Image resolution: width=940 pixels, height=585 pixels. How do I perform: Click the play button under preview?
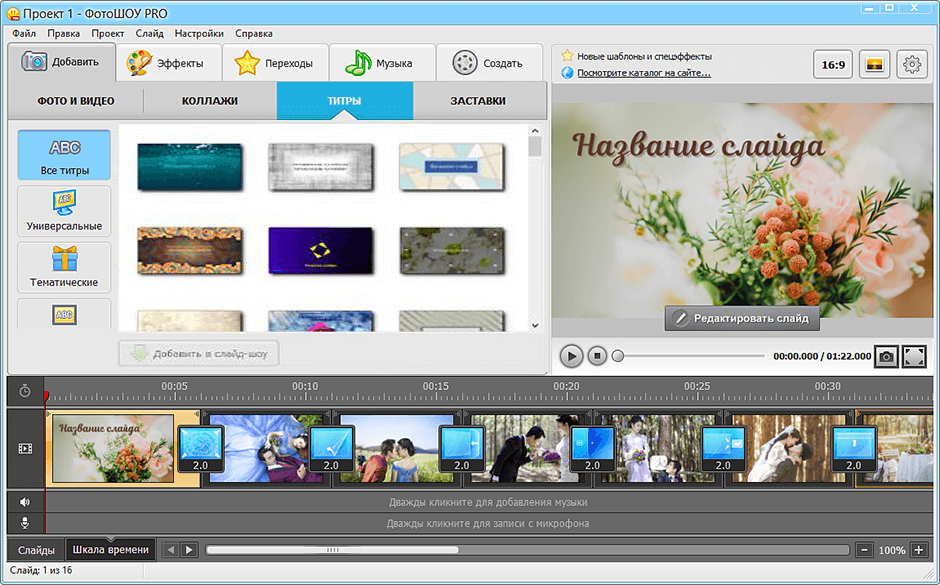click(x=571, y=355)
